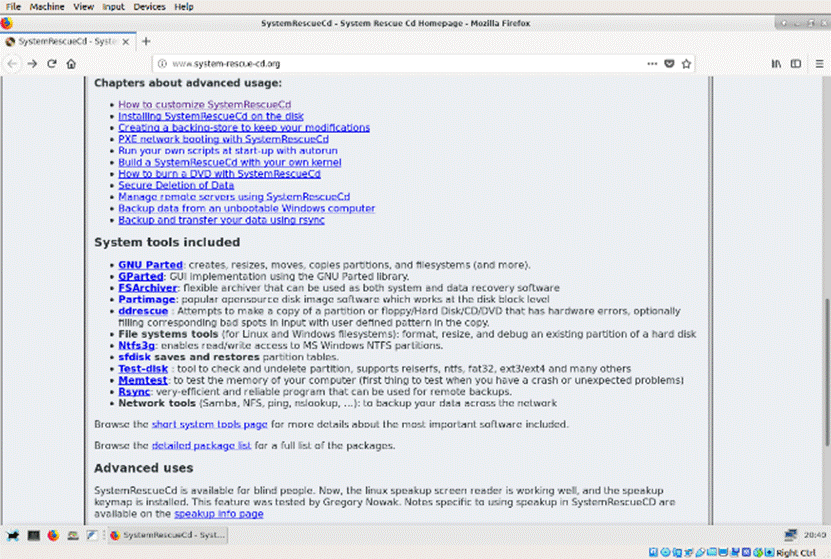Click the desktop start menu icon in the taskbar
This screenshot has height=559, width=831.
tap(13, 535)
